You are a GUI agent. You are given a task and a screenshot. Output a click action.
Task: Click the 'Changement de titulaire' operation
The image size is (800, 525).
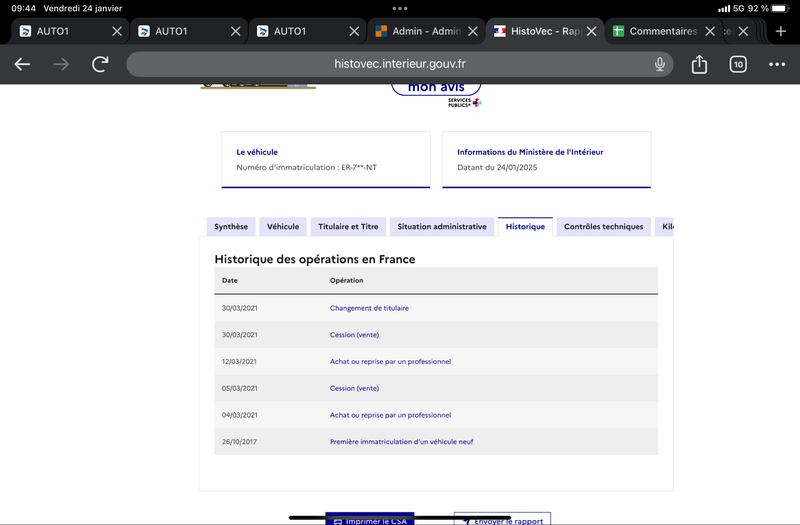(369, 308)
